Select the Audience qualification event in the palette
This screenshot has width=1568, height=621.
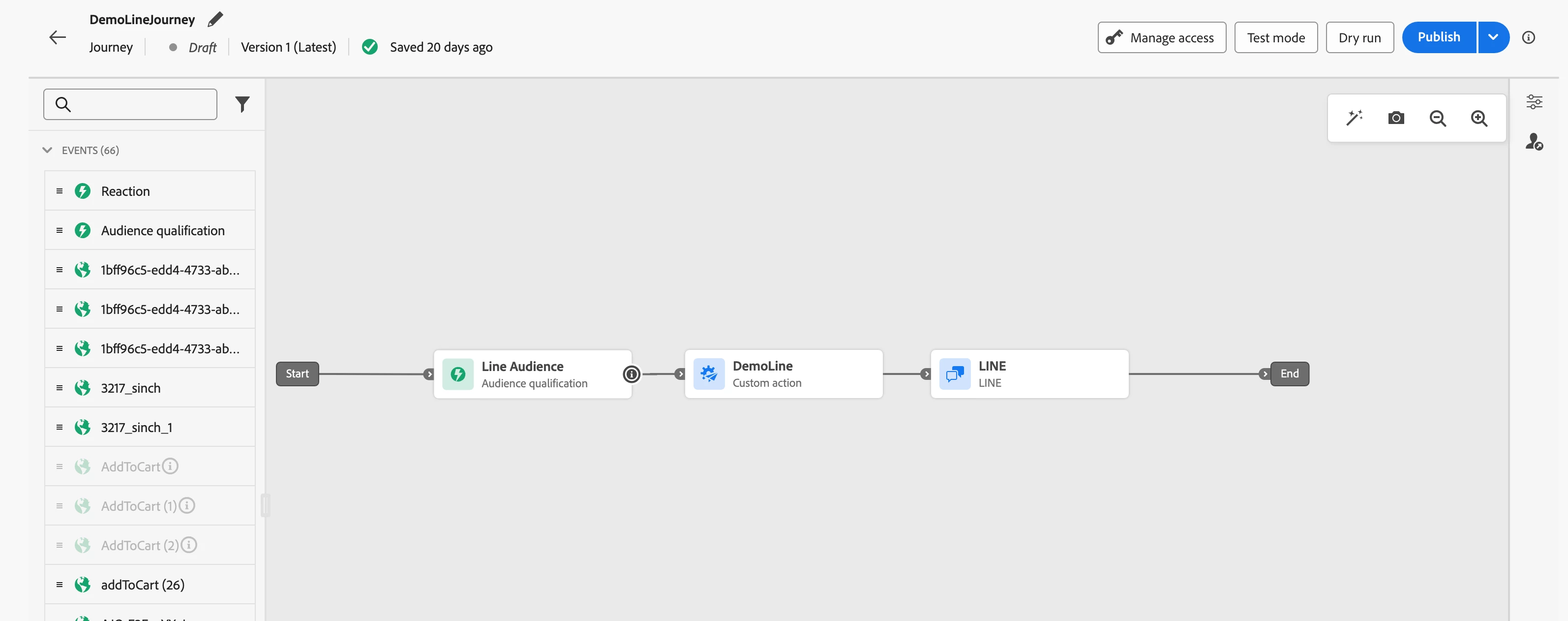click(162, 231)
